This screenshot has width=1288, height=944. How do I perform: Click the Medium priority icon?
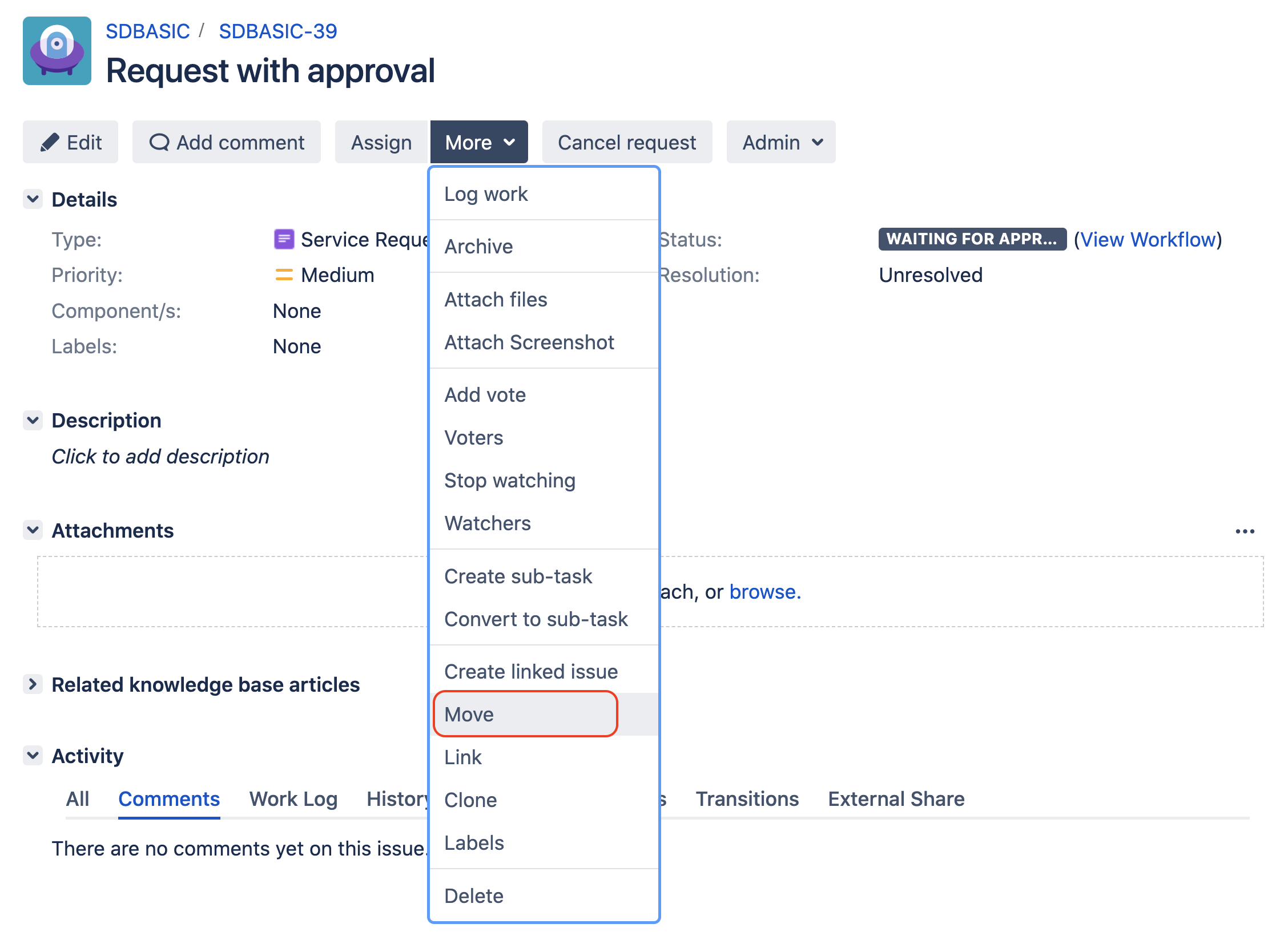[284, 275]
